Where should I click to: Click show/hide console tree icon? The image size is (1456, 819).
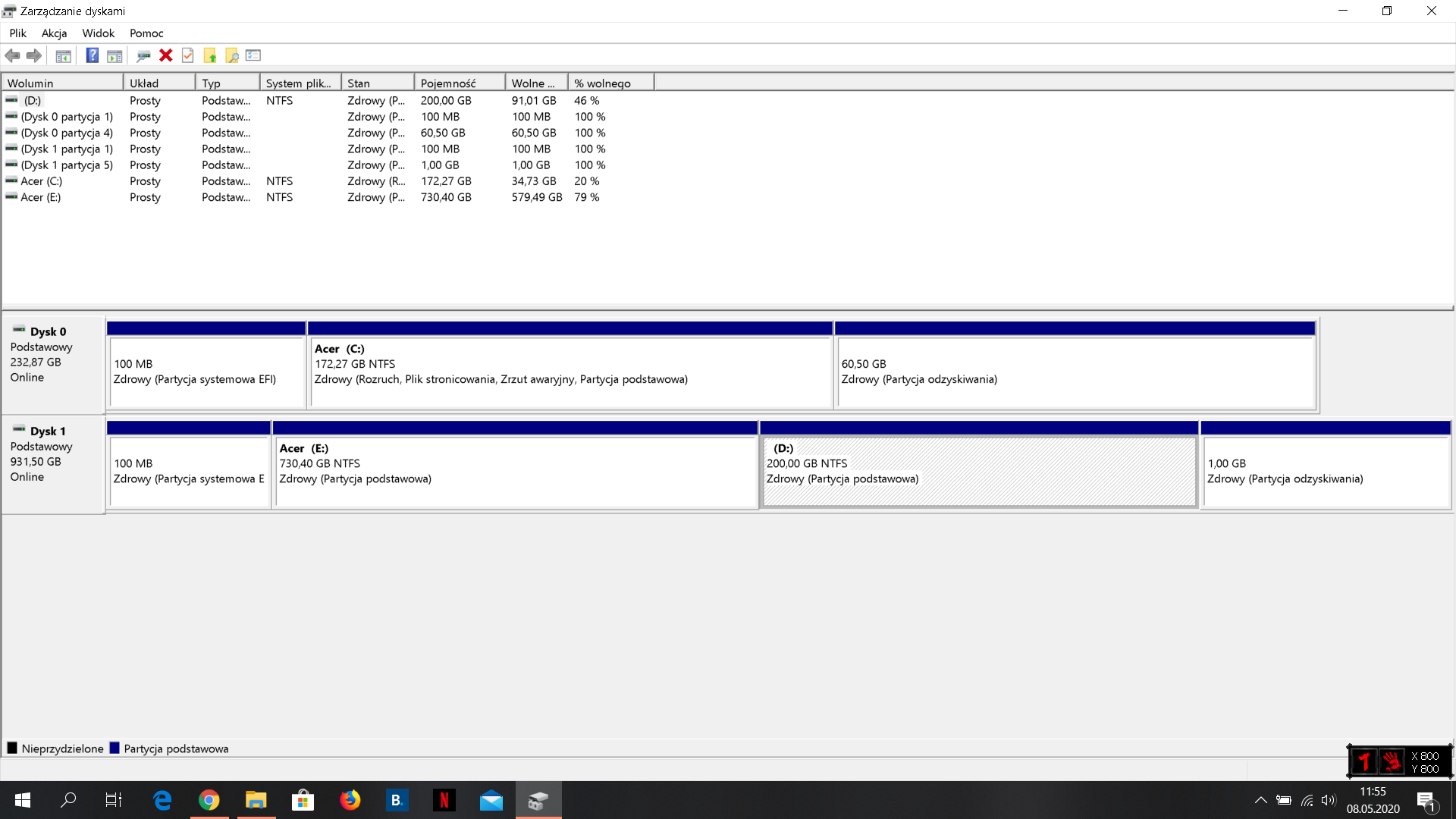pos(64,55)
